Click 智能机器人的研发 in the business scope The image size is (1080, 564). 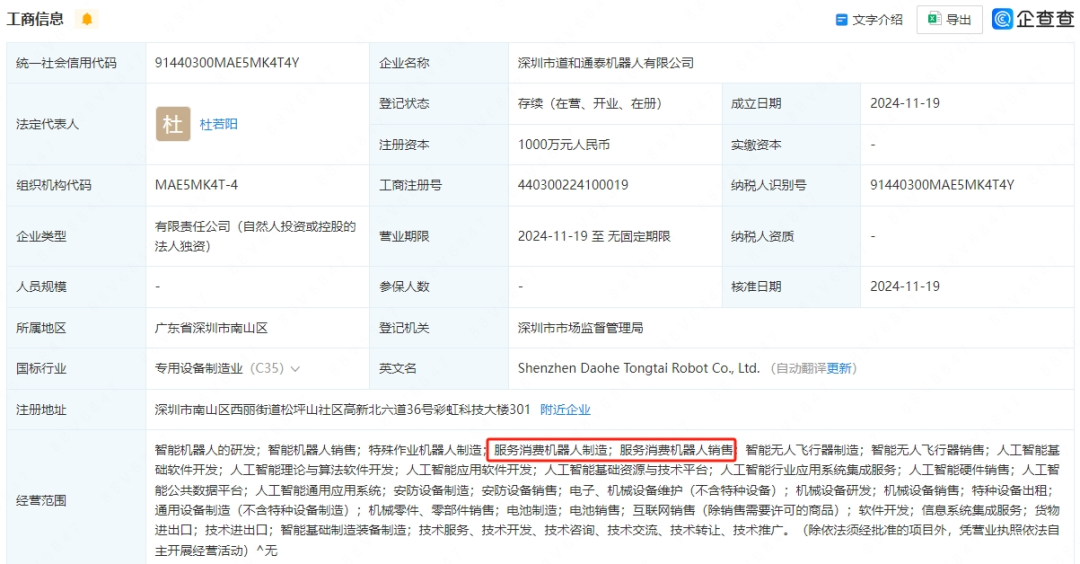(205, 450)
